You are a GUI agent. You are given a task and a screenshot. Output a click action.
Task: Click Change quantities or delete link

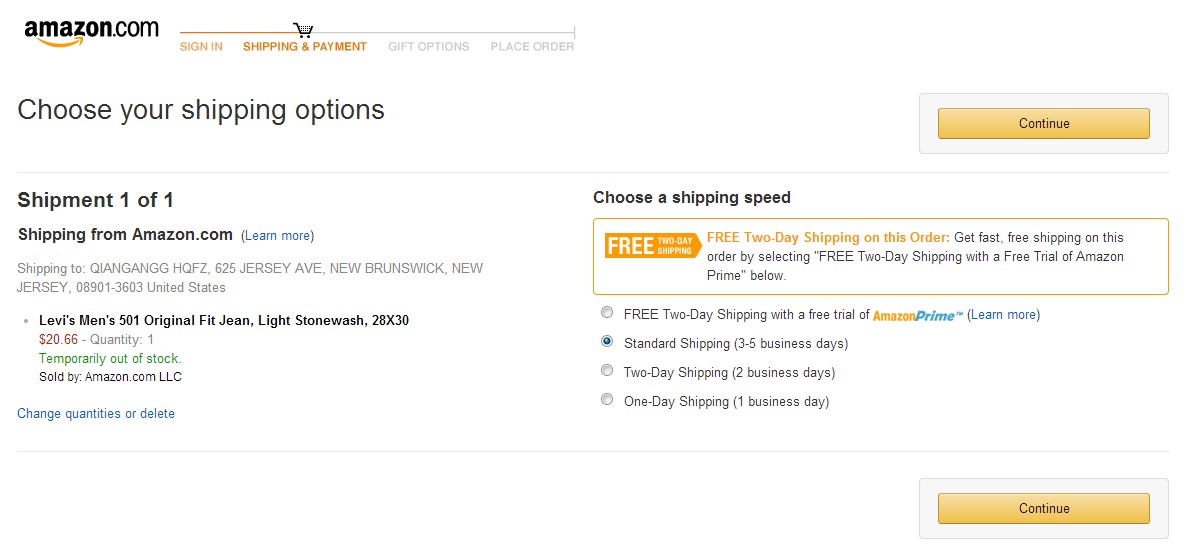click(x=96, y=414)
